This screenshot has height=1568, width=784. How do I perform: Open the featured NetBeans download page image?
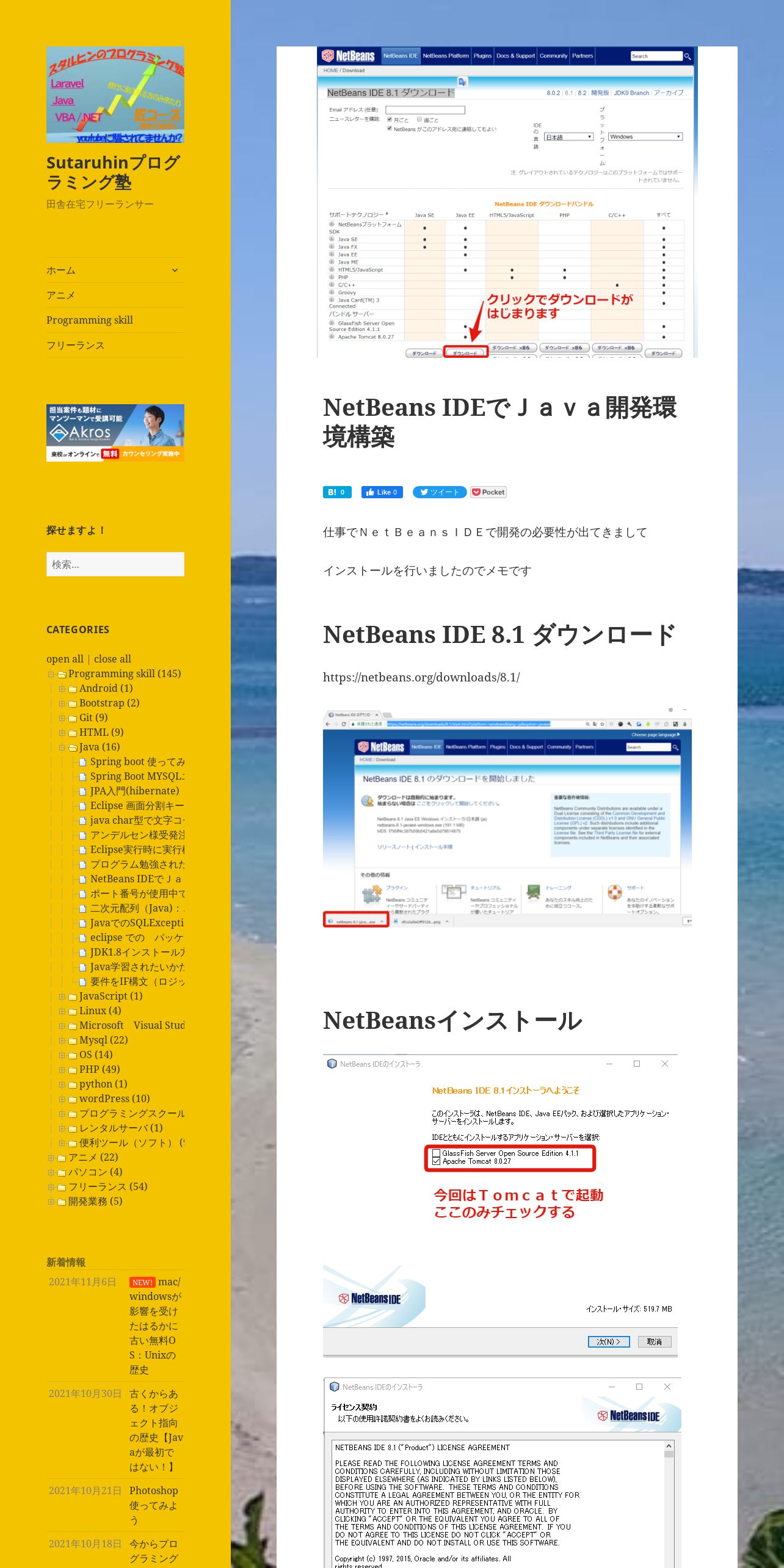507,202
